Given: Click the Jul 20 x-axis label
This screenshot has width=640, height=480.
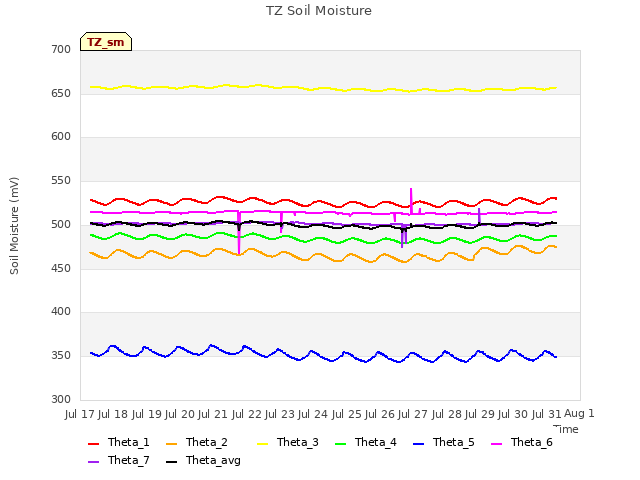Looking at the screenshot, I should coord(180,414).
